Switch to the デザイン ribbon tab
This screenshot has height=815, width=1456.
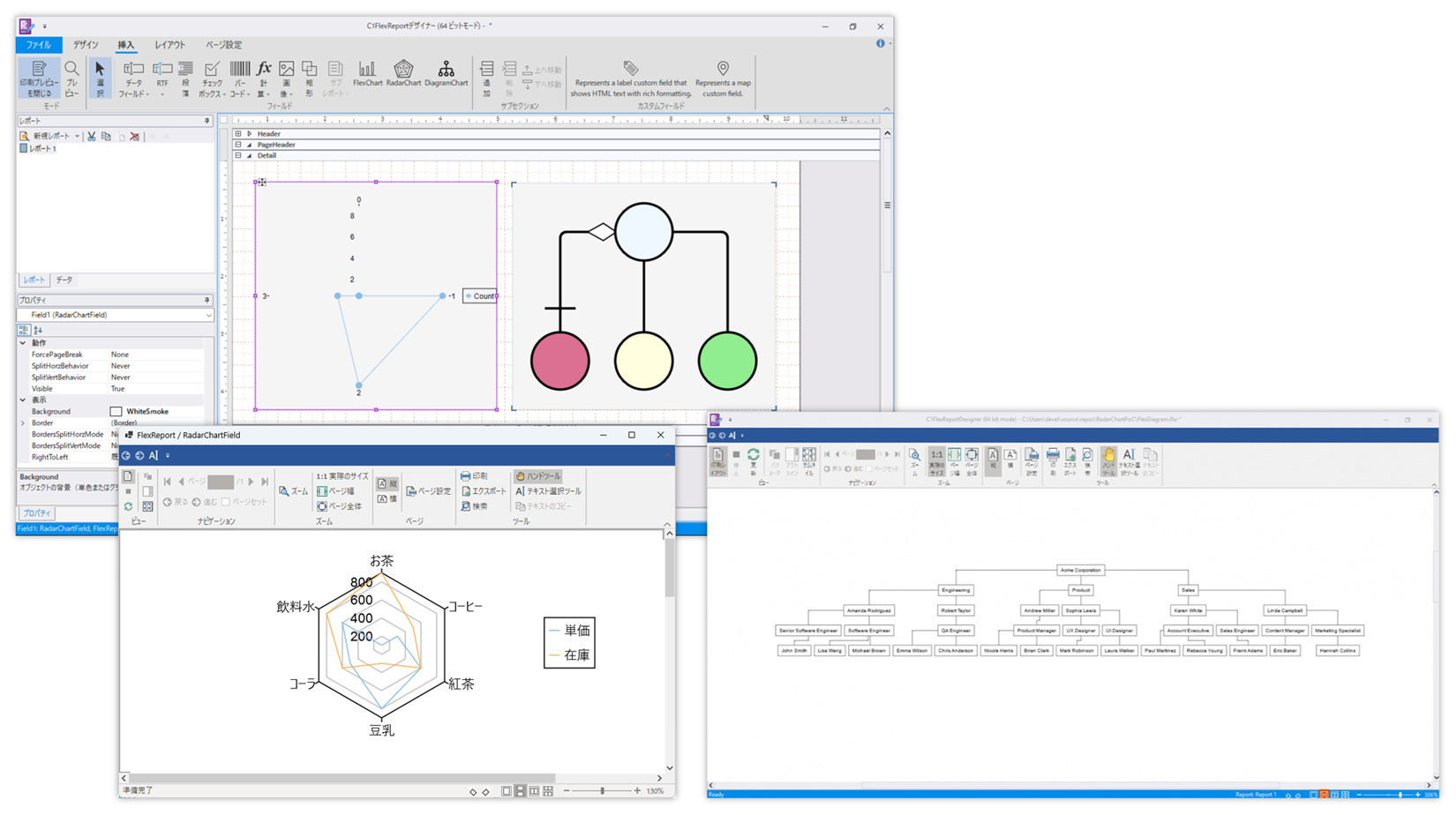point(86,45)
